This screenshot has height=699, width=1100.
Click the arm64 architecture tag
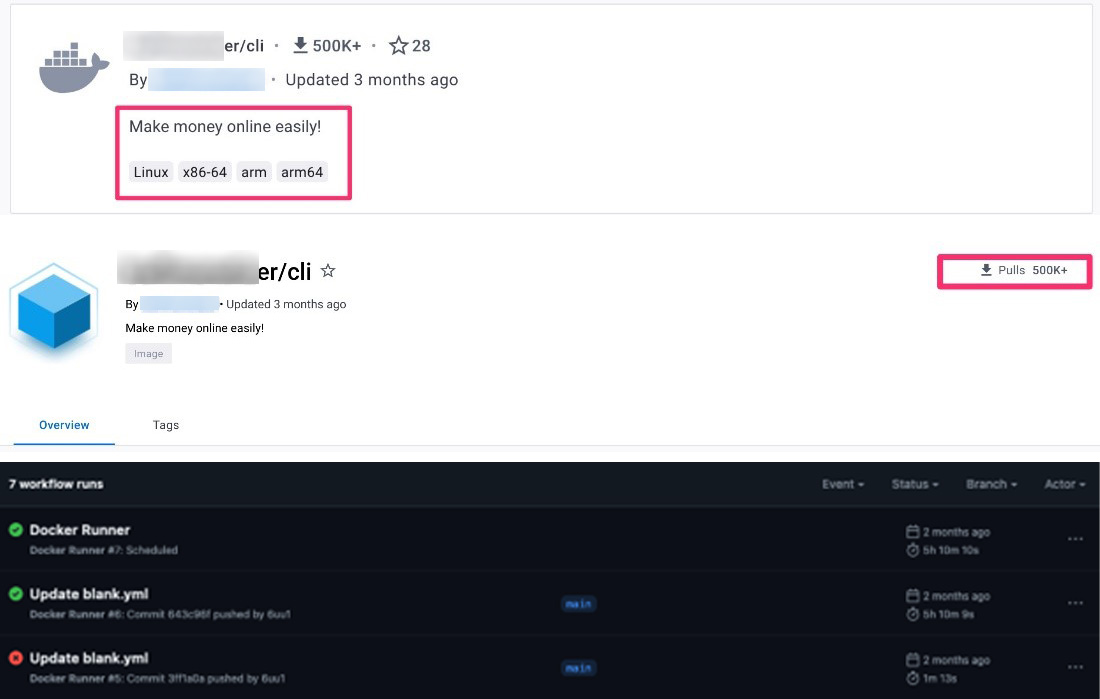pyautogui.click(x=302, y=172)
